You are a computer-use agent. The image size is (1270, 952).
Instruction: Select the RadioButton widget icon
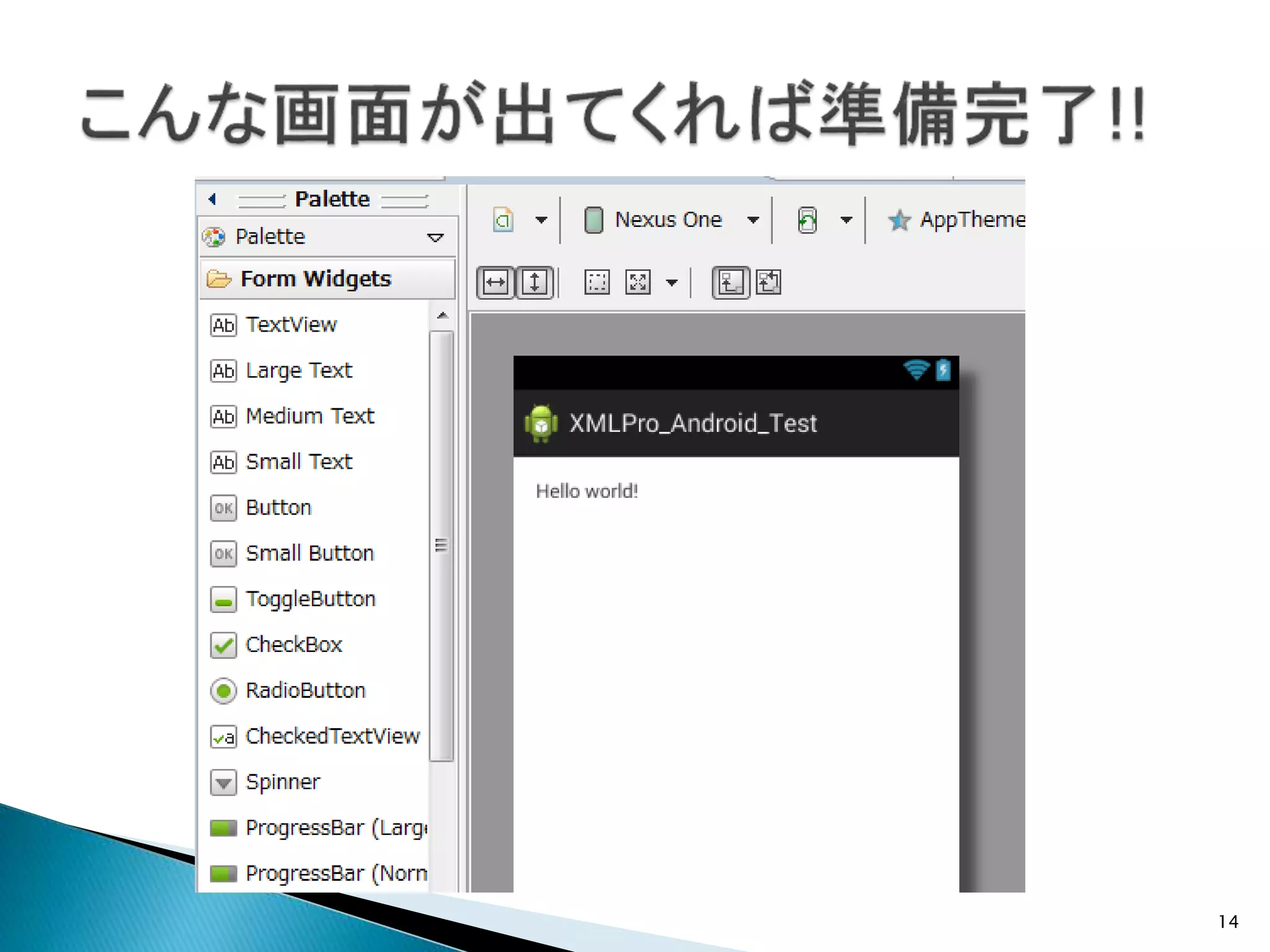223,690
